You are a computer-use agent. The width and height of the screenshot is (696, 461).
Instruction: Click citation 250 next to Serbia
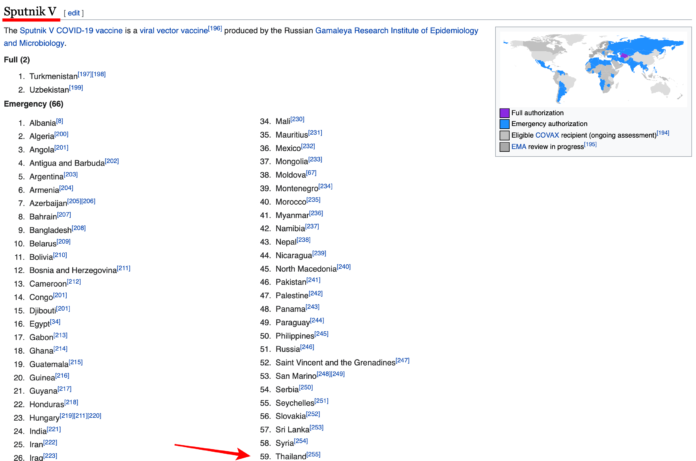click(x=306, y=387)
